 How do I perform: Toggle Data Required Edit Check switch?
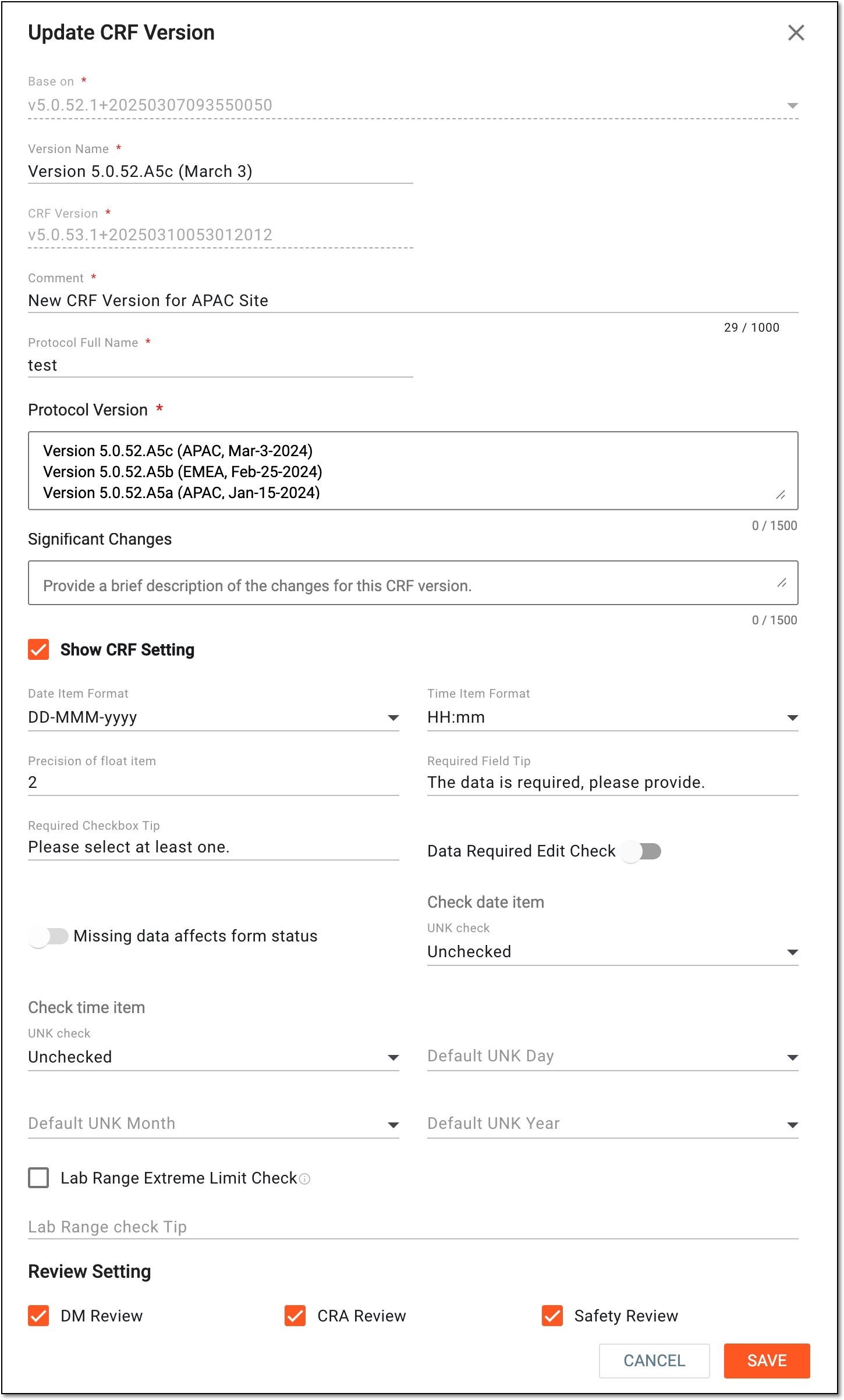(641, 852)
